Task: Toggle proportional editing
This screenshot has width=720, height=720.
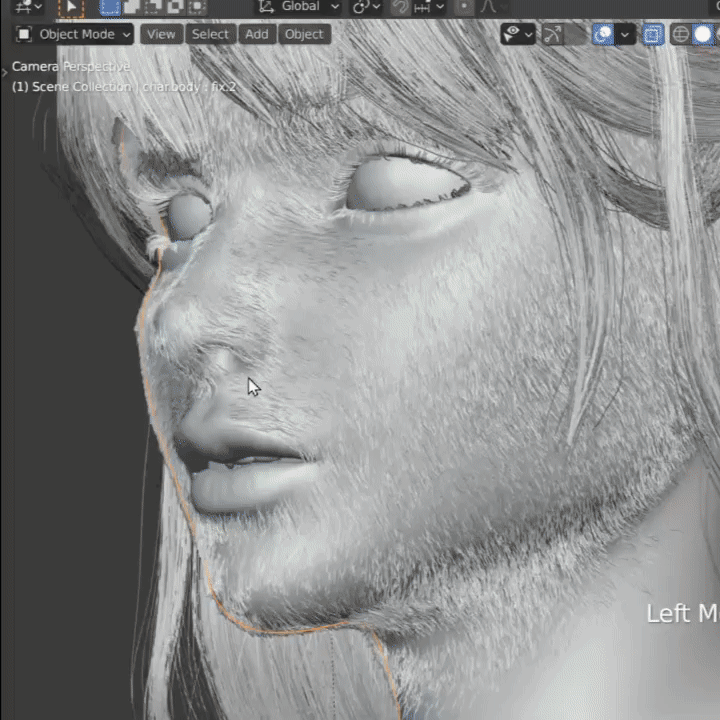Action: tap(464, 7)
